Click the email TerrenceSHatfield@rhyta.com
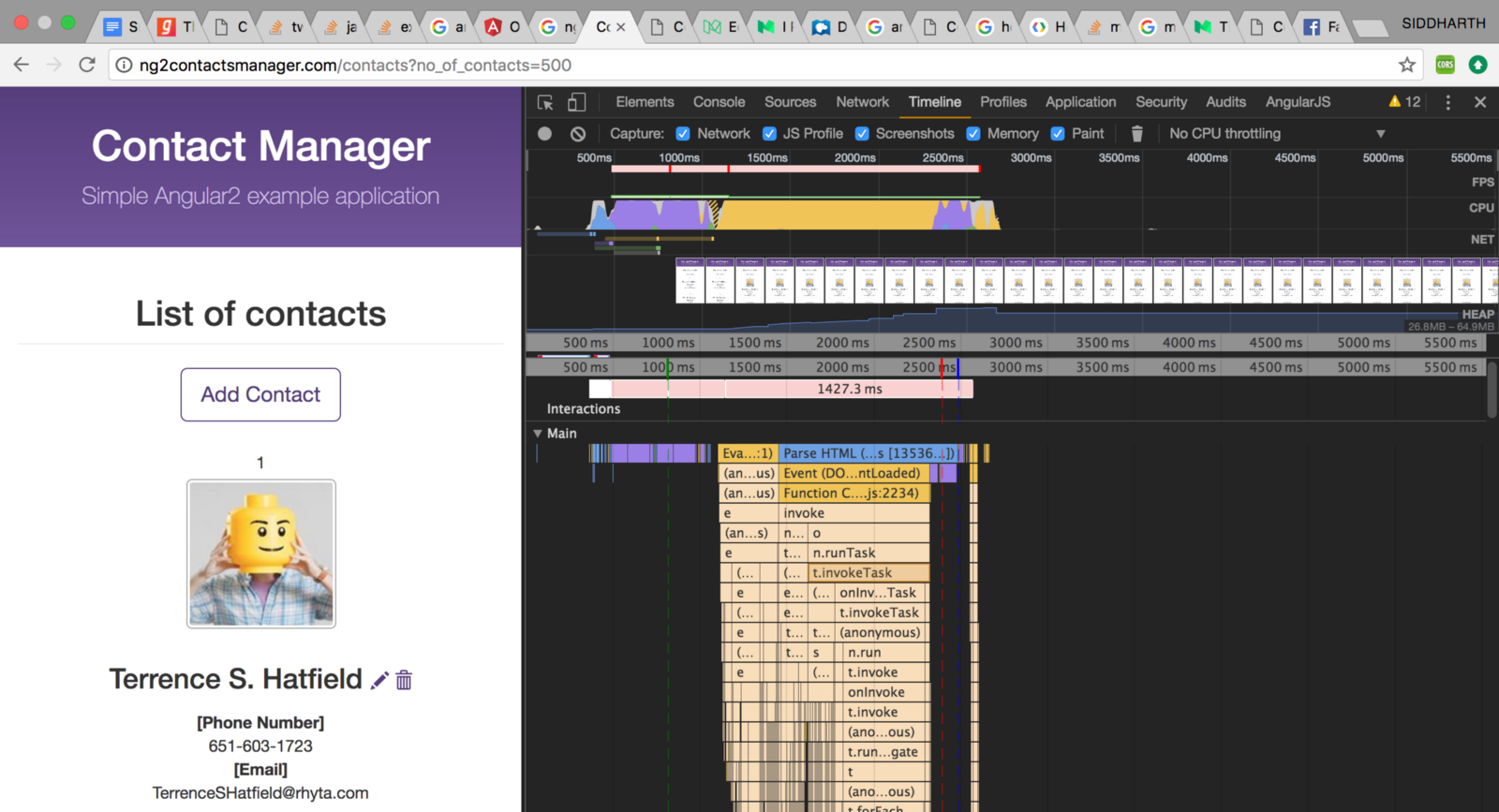Screen dimensions: 1499x812 260,792
